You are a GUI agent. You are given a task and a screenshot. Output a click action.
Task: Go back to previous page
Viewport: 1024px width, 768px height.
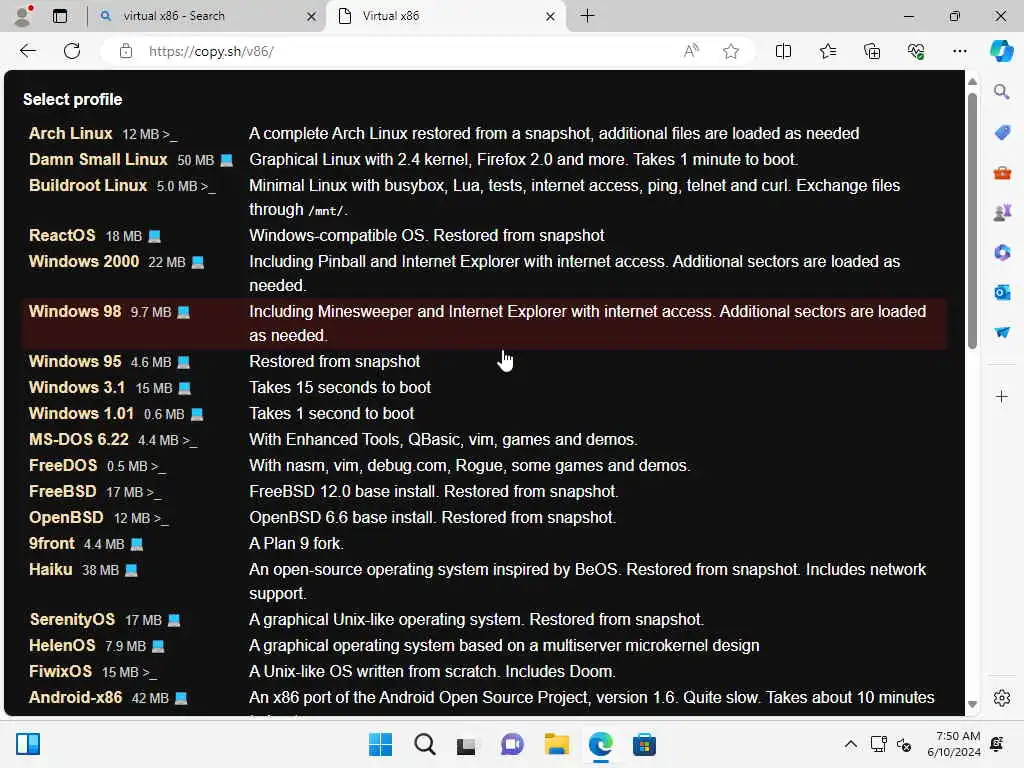pos(27,51)
